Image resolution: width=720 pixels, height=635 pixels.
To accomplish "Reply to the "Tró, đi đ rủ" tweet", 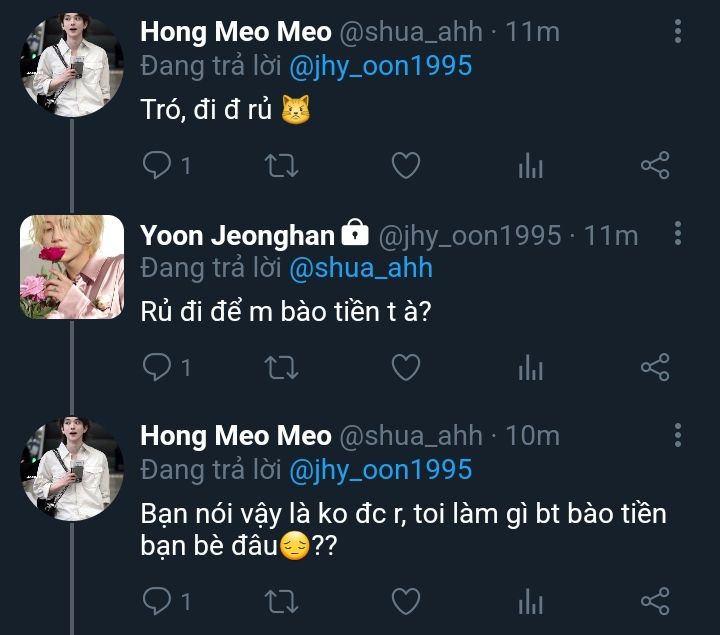I will click(x=157, y=165).
